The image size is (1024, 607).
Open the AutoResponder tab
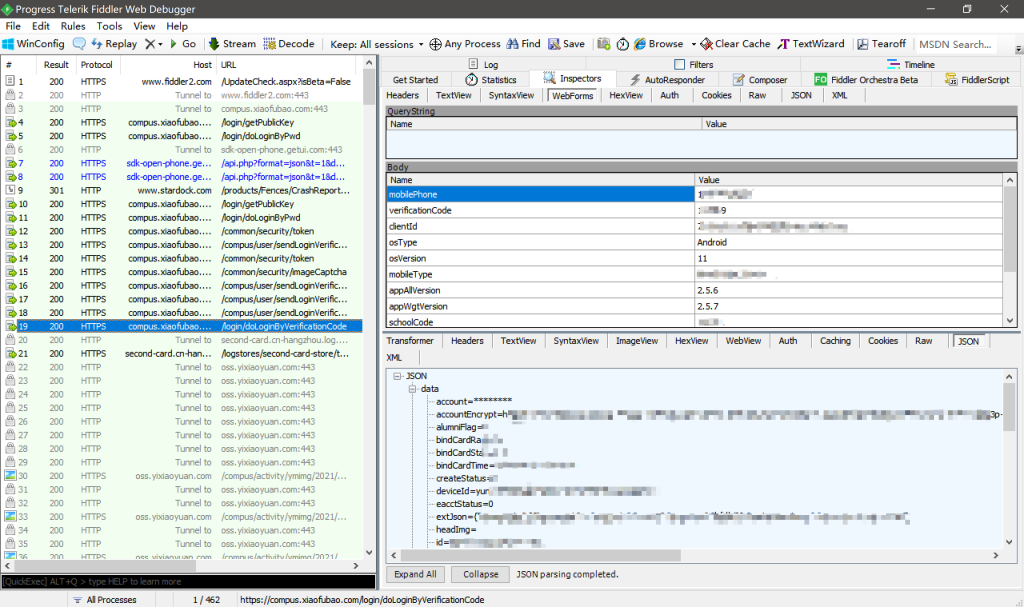667,80
